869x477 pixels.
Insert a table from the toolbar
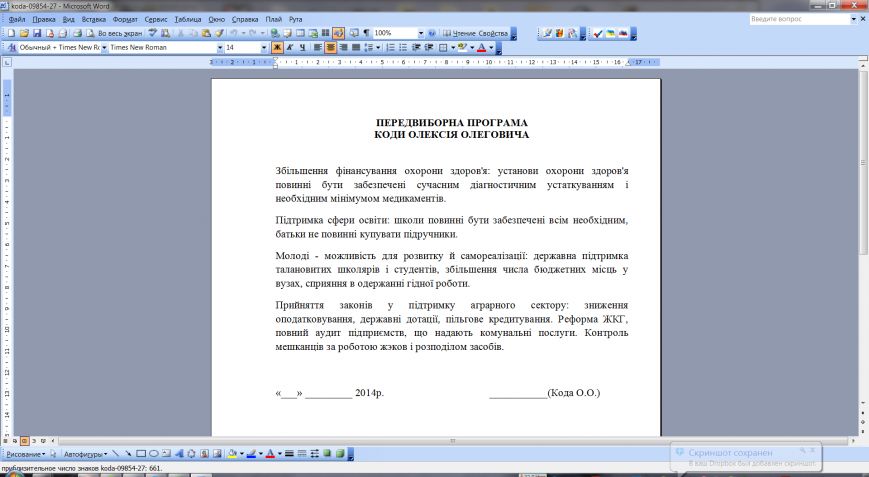(x=300, y=33)
